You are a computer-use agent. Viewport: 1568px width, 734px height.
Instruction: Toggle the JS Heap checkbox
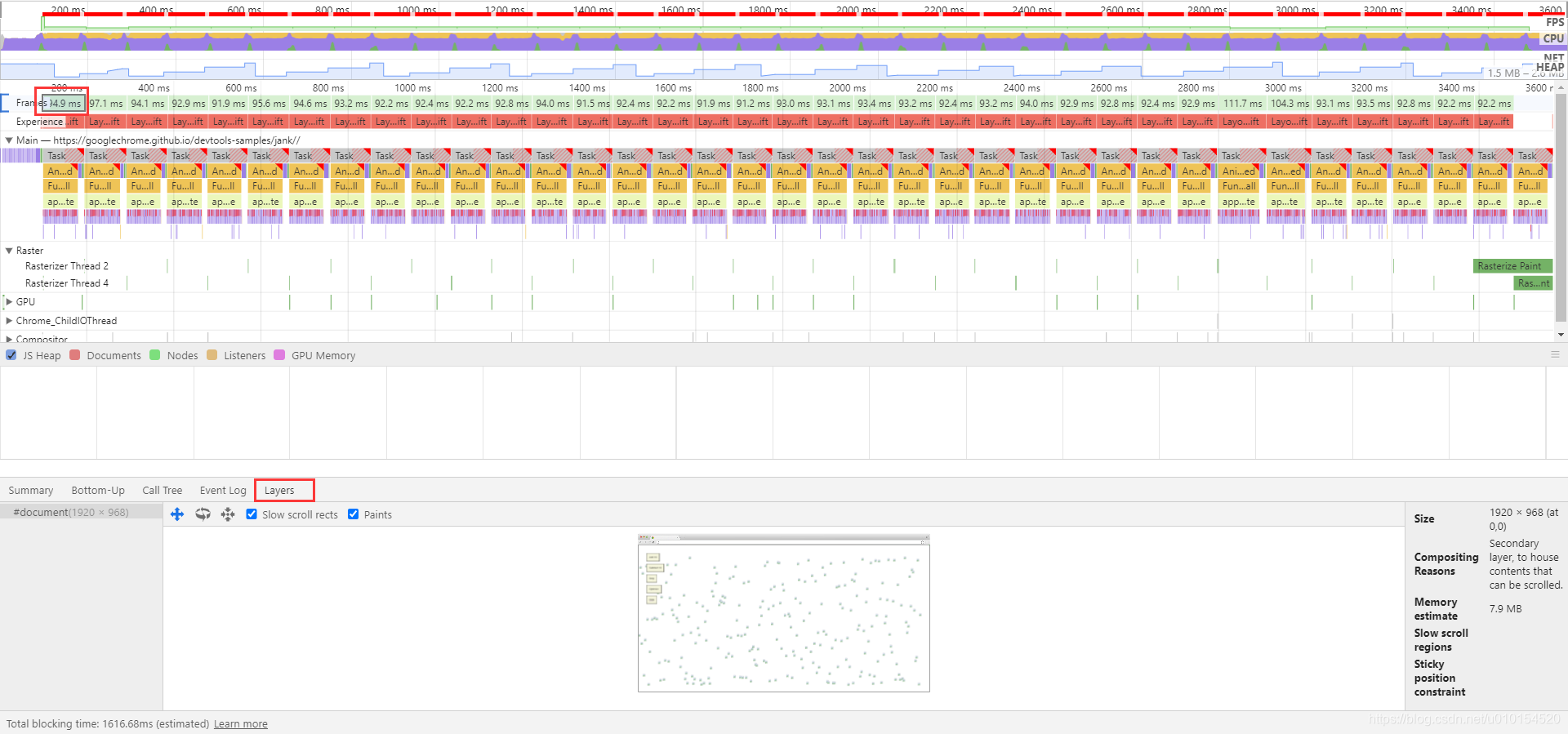(x=11, y=355)
